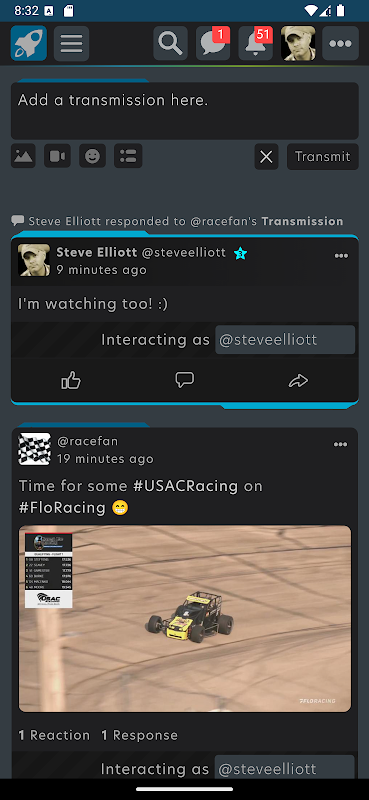This screenshot has height=800, width=369.
Task: Open options menu on Steve Elliott's post
Action: [341, 256]
